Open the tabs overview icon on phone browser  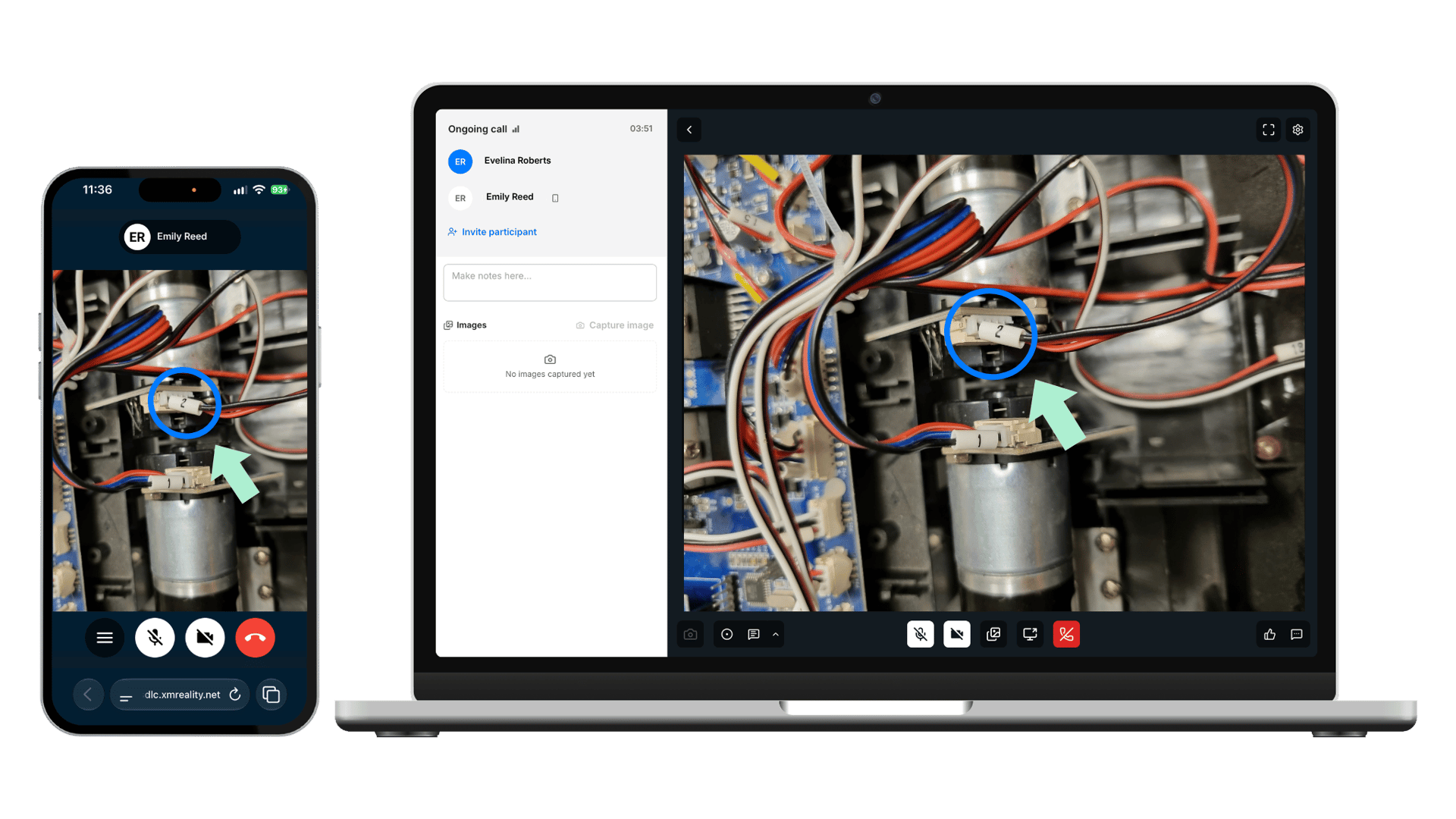271,695
